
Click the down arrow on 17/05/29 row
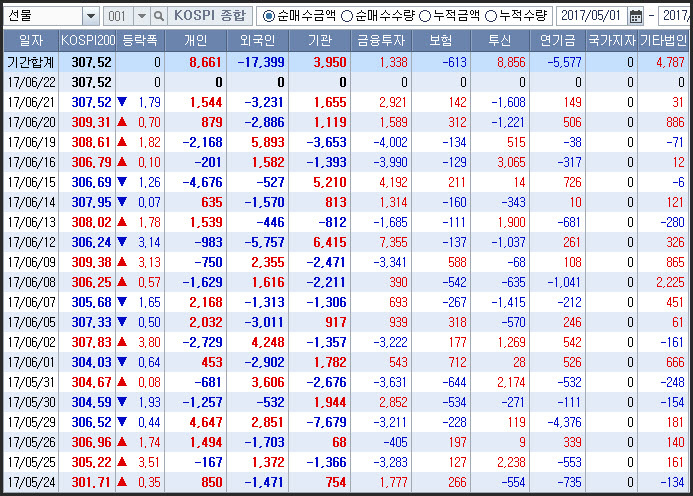coord(122,422)
